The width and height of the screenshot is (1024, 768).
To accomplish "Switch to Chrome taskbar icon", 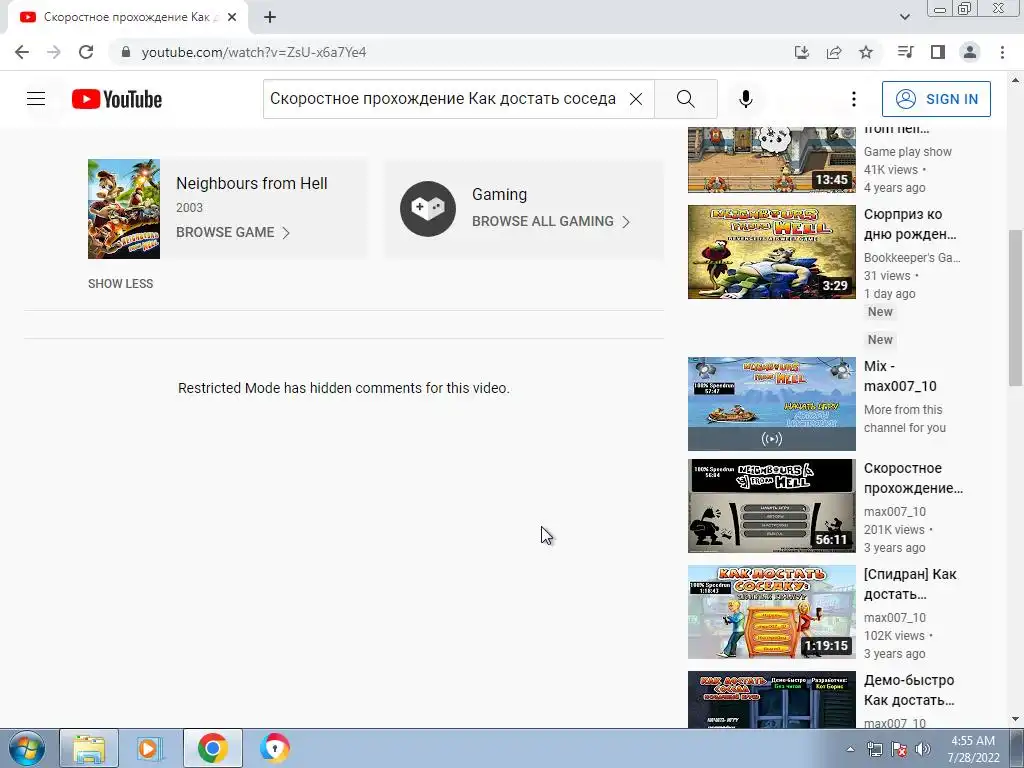I will [212, 748].
